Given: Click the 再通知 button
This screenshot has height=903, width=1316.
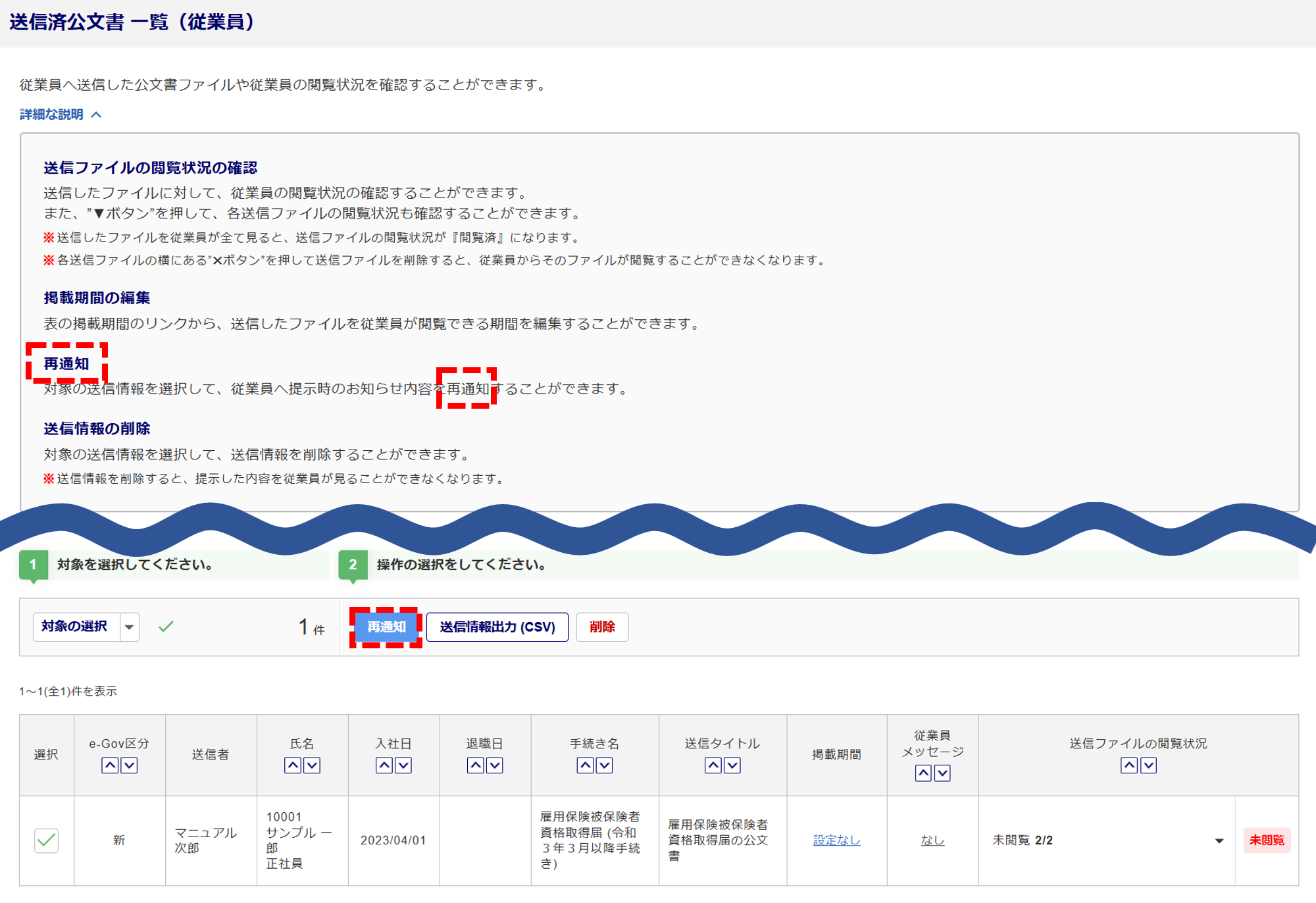Looking at the screenshot, I should [x=386, y=627].
